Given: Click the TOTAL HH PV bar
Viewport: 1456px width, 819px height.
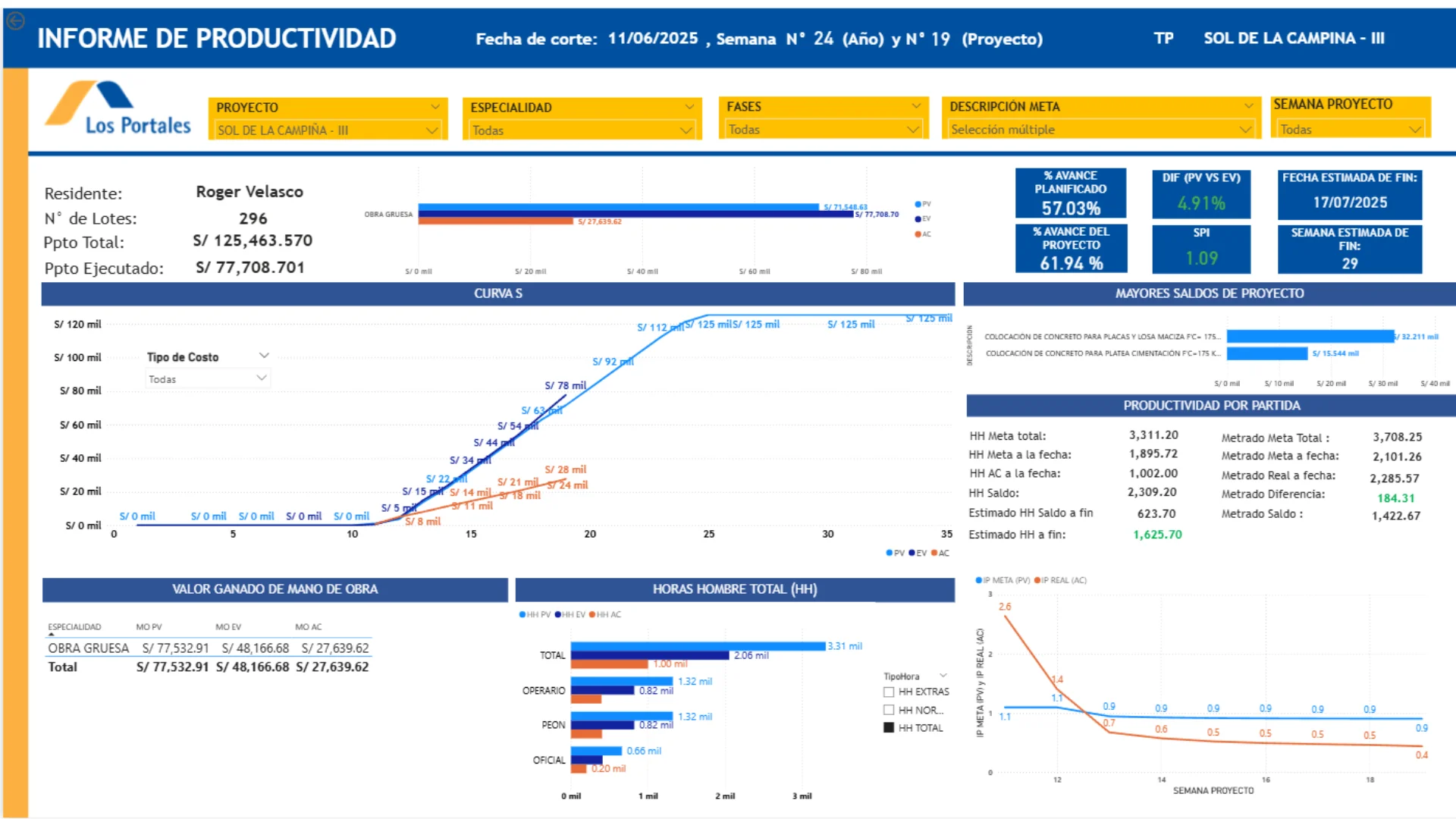Looking at the screenshot, I should coord(698,646).
